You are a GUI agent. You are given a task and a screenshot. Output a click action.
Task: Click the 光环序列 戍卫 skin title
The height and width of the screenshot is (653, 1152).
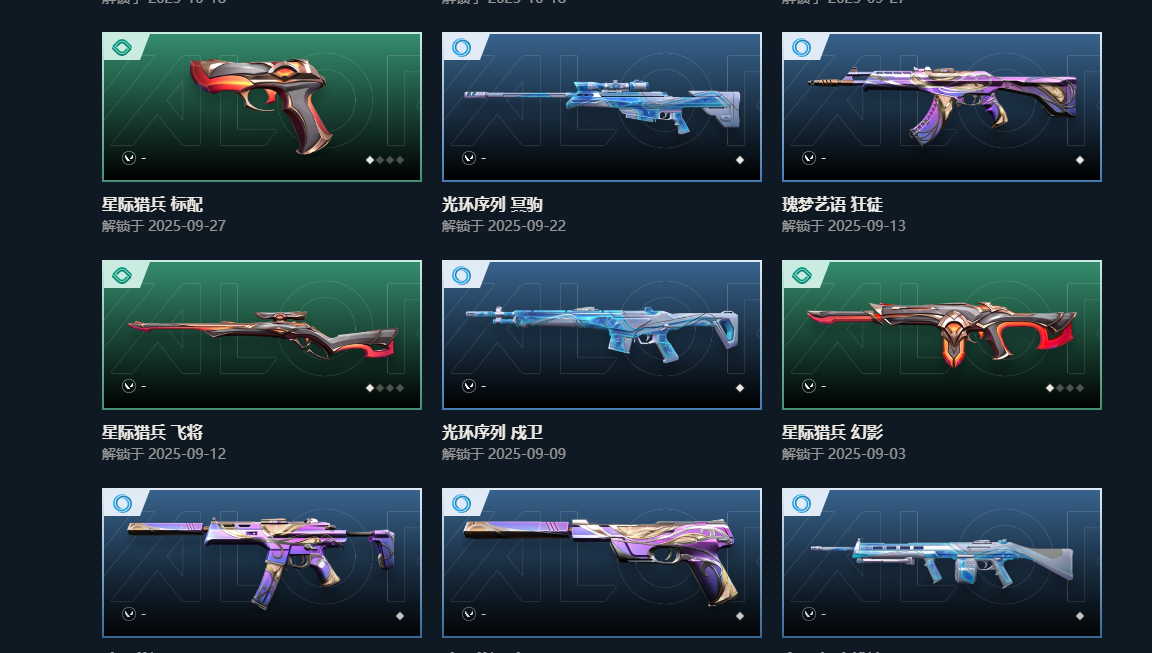[x=492, y=432]
